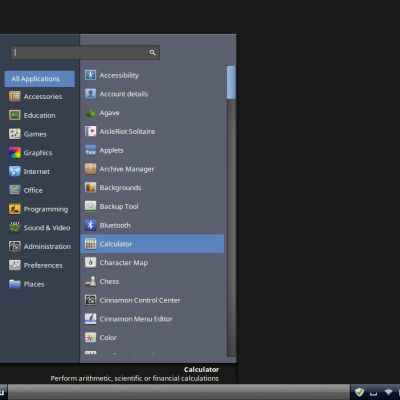Launch Calculator via its icon
Image resolution: width=400 pixels, height=400 pixels.
(90, 244)
